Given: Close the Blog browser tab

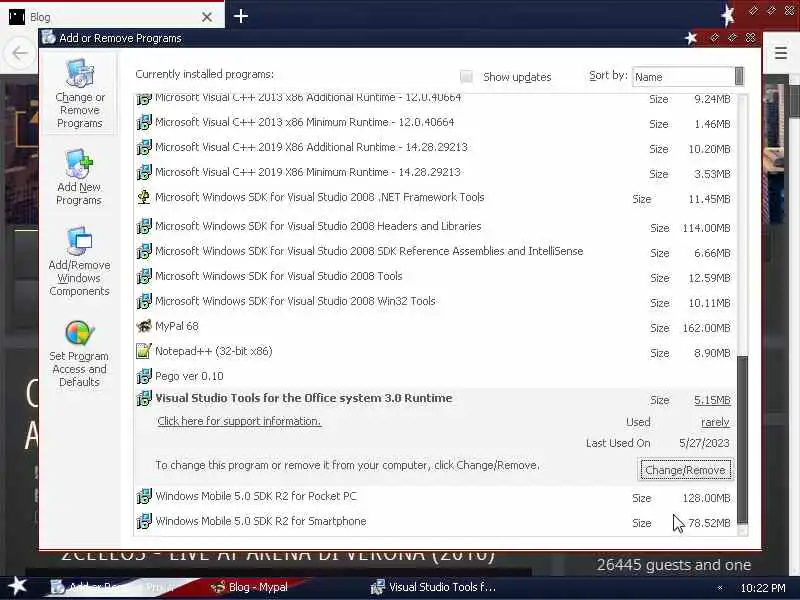Looking at the screenshot, I should pyautogui.click(x=207, y=17).
